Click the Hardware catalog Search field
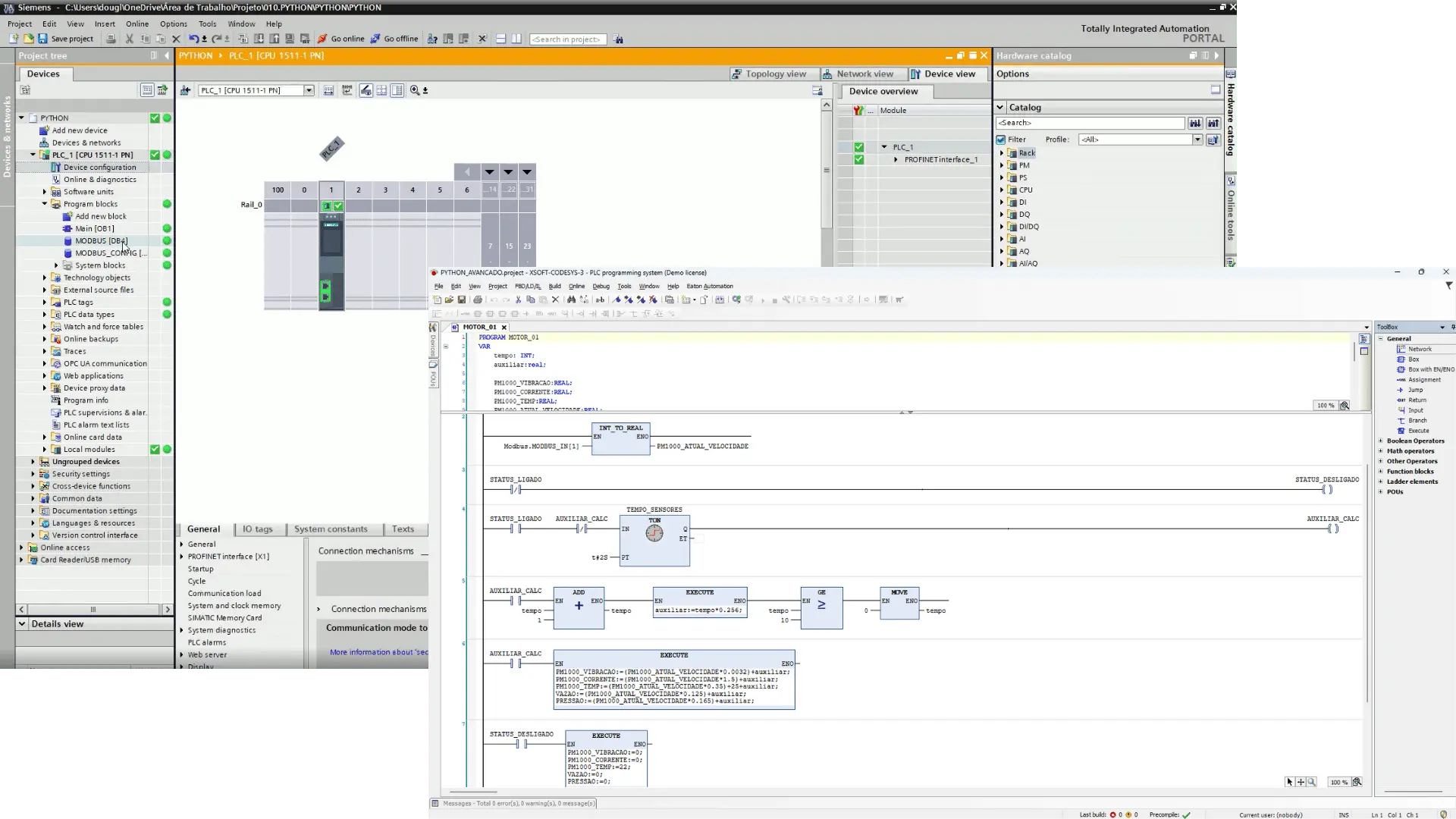 pyautogui.click(x=1090, y=123)
